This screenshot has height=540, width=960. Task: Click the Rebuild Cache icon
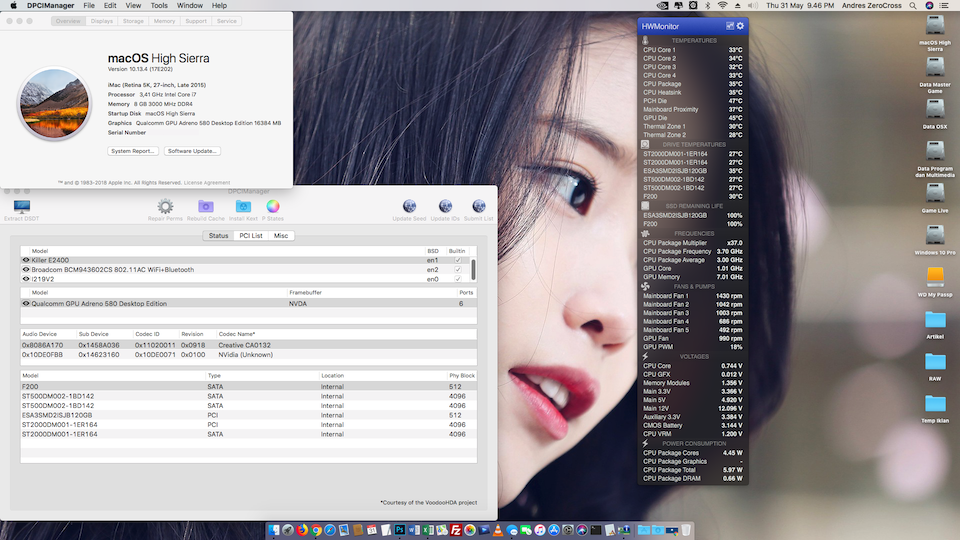pyautogui.click(x=205, y=206)
